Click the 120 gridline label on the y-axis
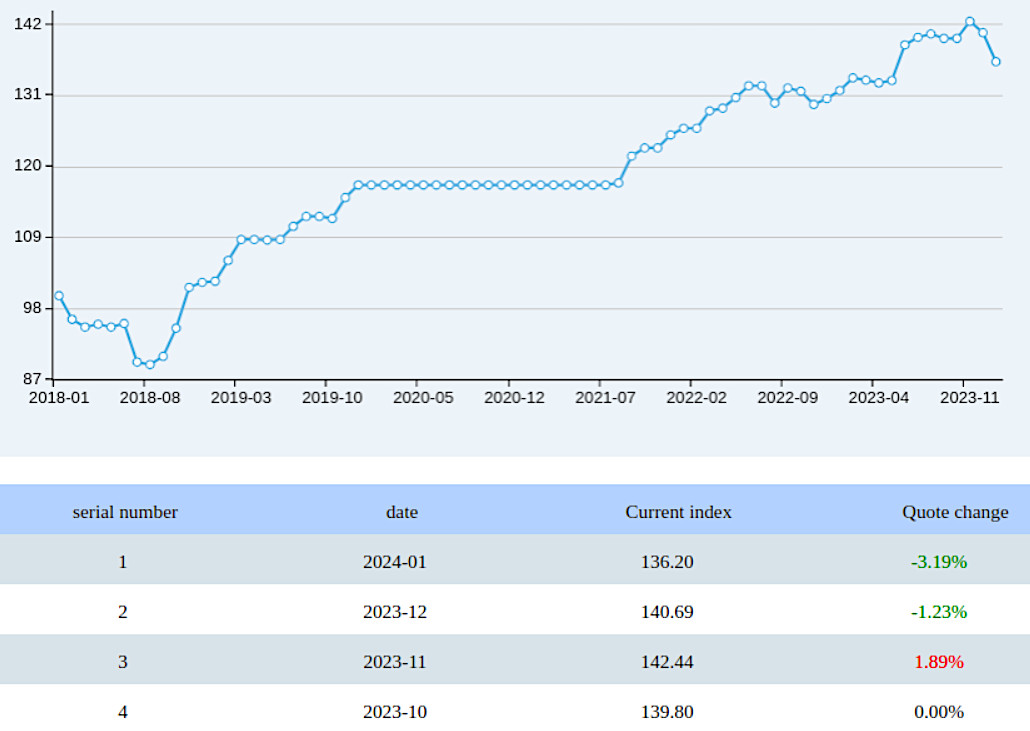The height and width of the screenshot is (731, 1030). tap(27, 163)
